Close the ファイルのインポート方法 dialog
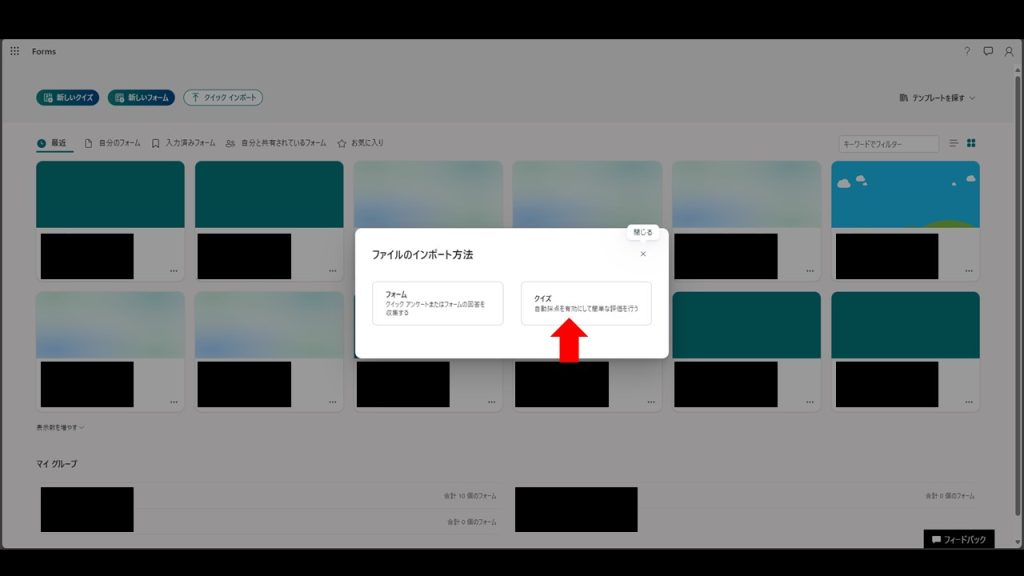This screenshot has width=1024, height=576. (643, 254)
